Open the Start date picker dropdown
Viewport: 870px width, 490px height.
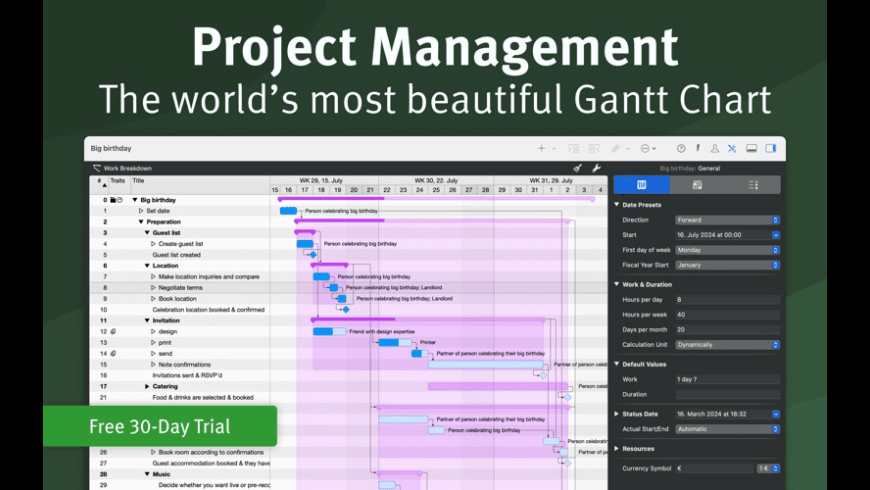point(776,235)
